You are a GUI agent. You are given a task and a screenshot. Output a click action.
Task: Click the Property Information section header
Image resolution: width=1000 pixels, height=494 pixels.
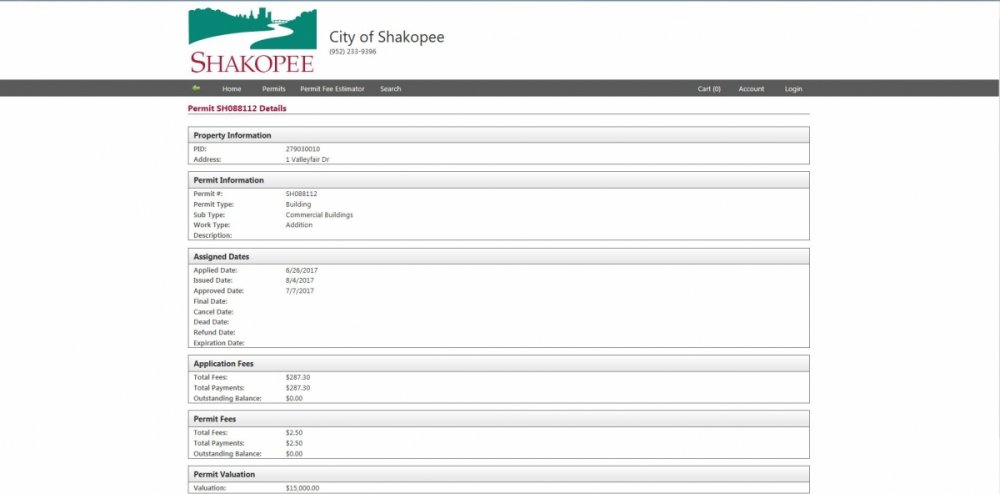(x=232, y=135)
